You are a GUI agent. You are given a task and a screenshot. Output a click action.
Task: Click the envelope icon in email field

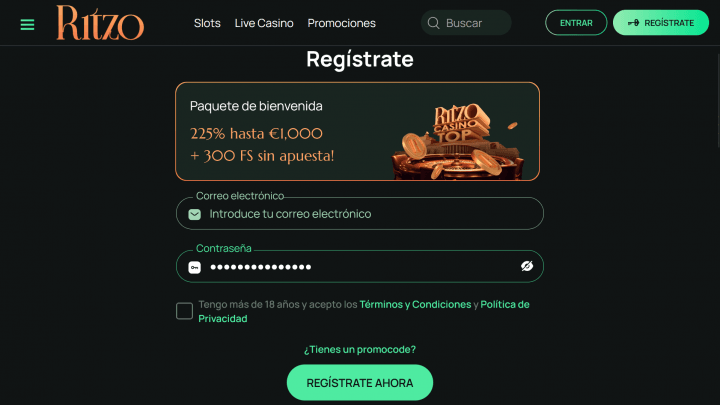point(195,214)
